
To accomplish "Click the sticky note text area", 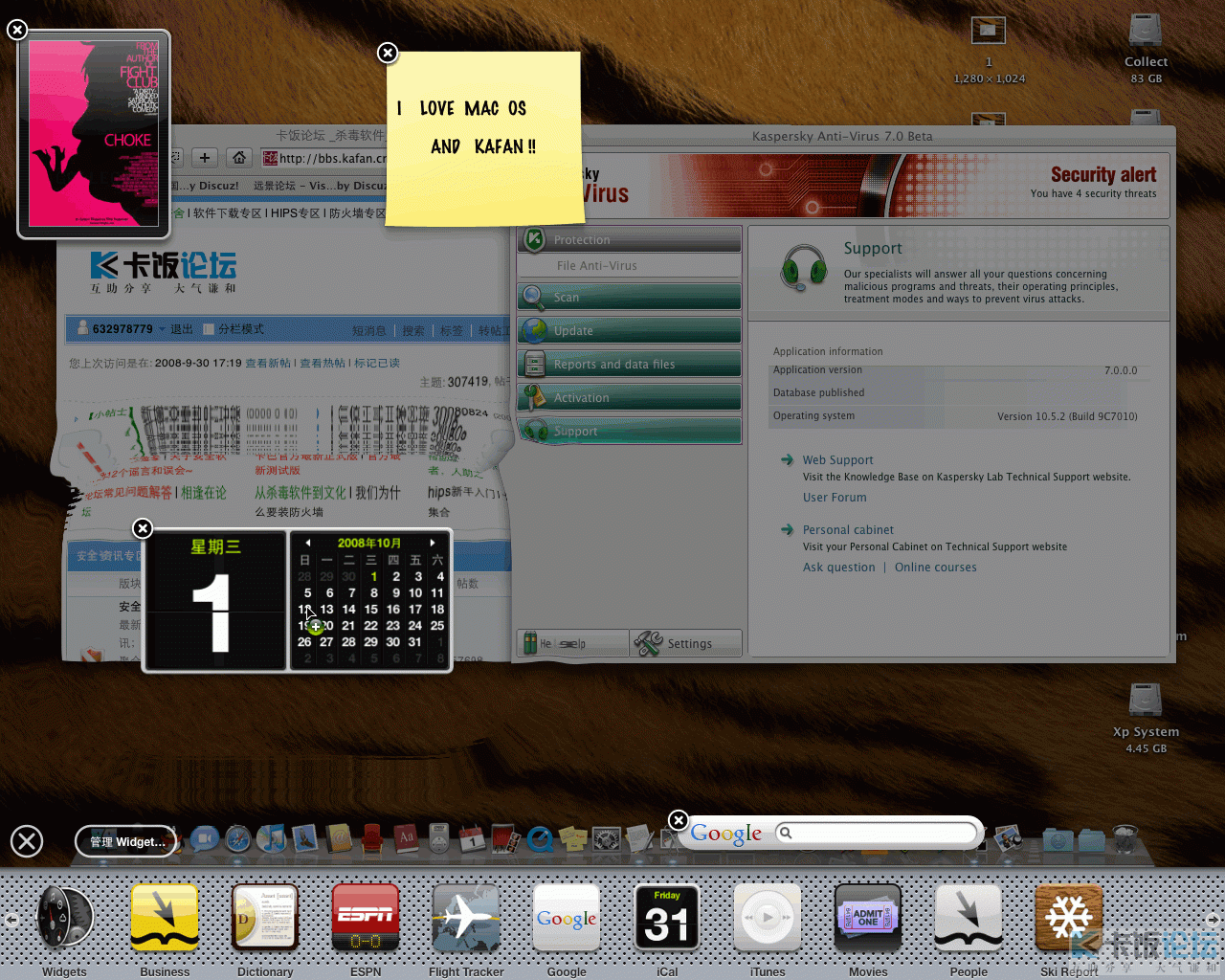I will tap(483, 139).
